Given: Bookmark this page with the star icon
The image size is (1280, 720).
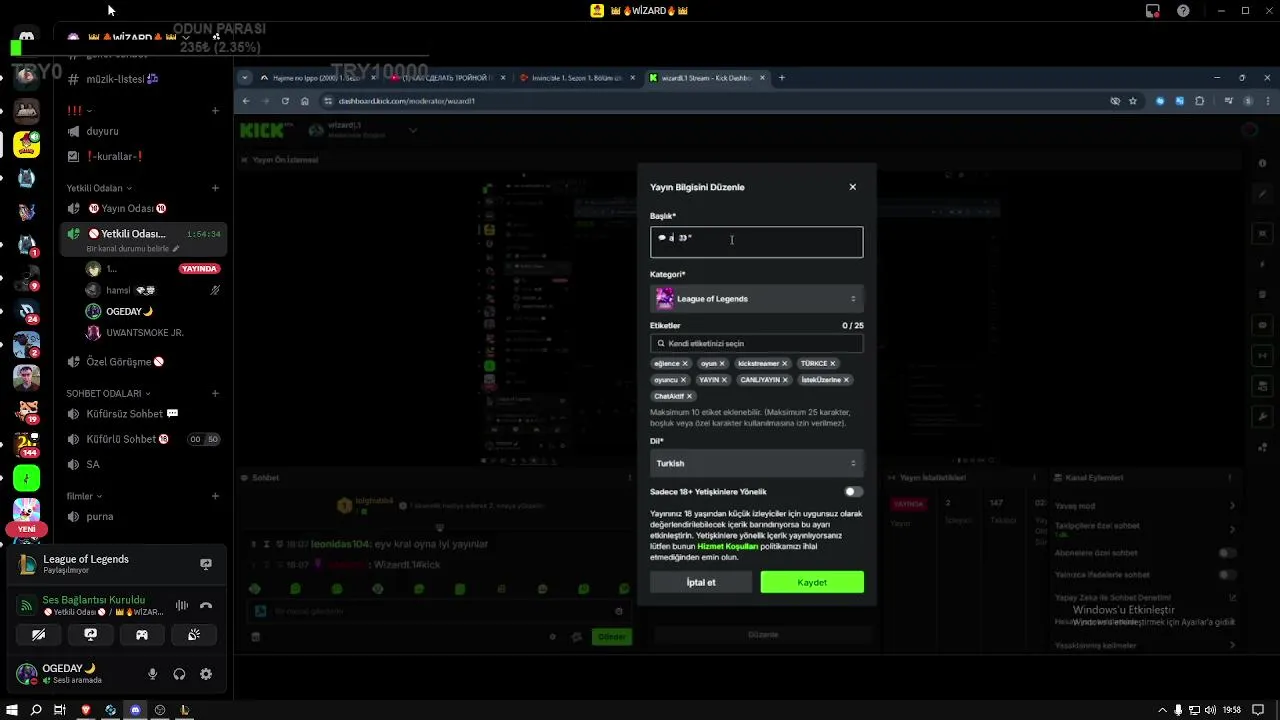Looking at the screenshot, I should (1133, 101).
